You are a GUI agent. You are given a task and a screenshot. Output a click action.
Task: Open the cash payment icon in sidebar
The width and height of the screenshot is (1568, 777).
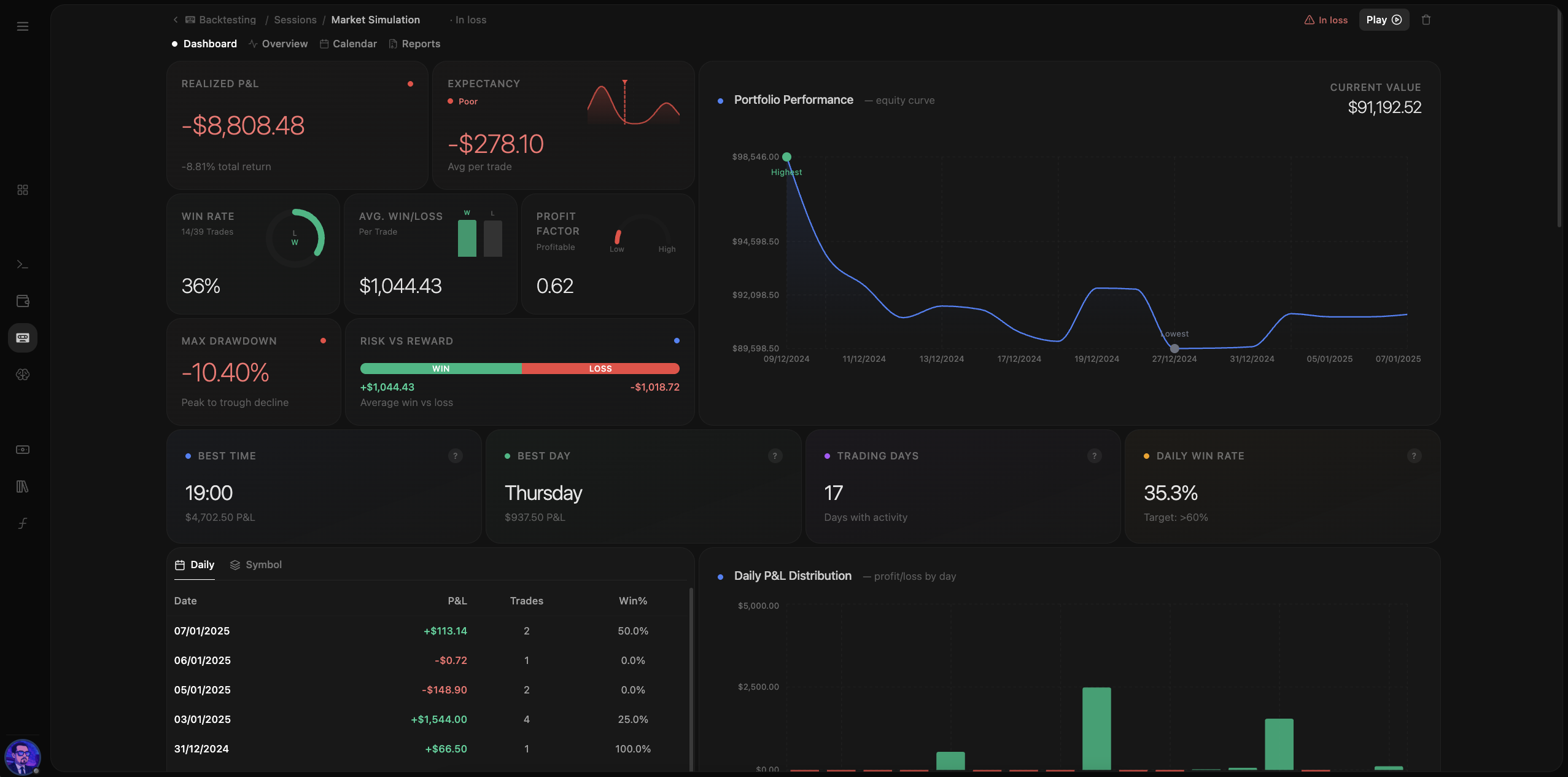click(23, 450)
